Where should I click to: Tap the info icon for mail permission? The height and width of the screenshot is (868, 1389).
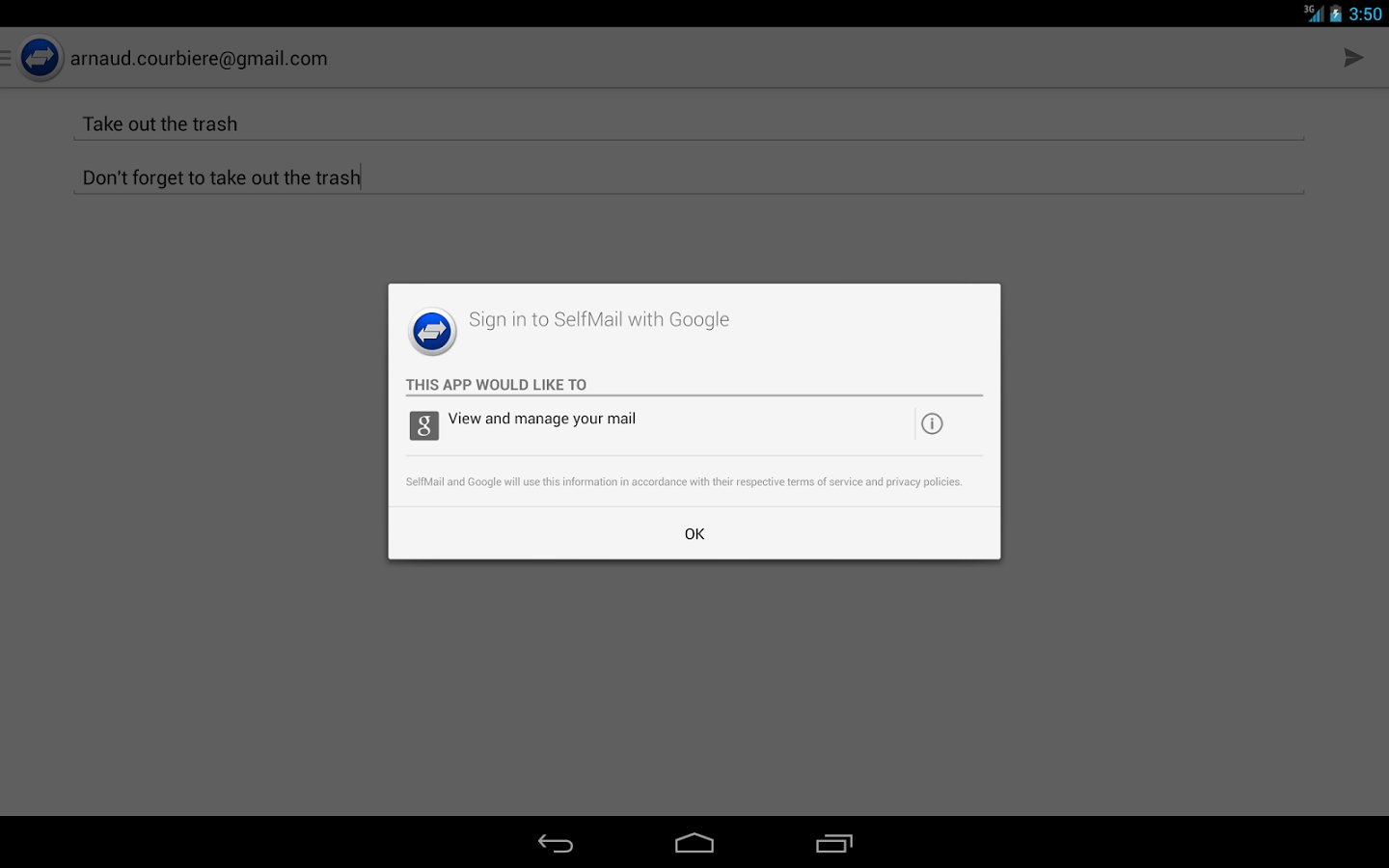click(932, 423)
